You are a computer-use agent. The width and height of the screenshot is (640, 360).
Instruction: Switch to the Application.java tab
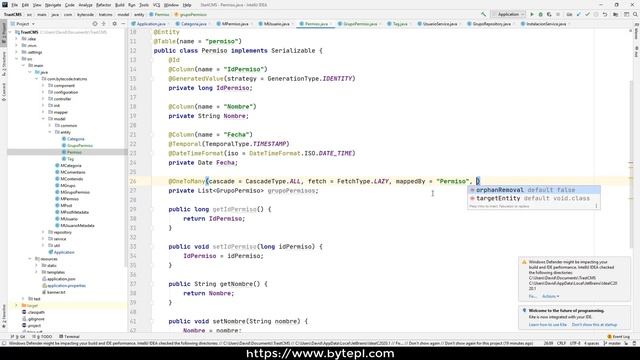pyautogui.click(x=148, y=24)
